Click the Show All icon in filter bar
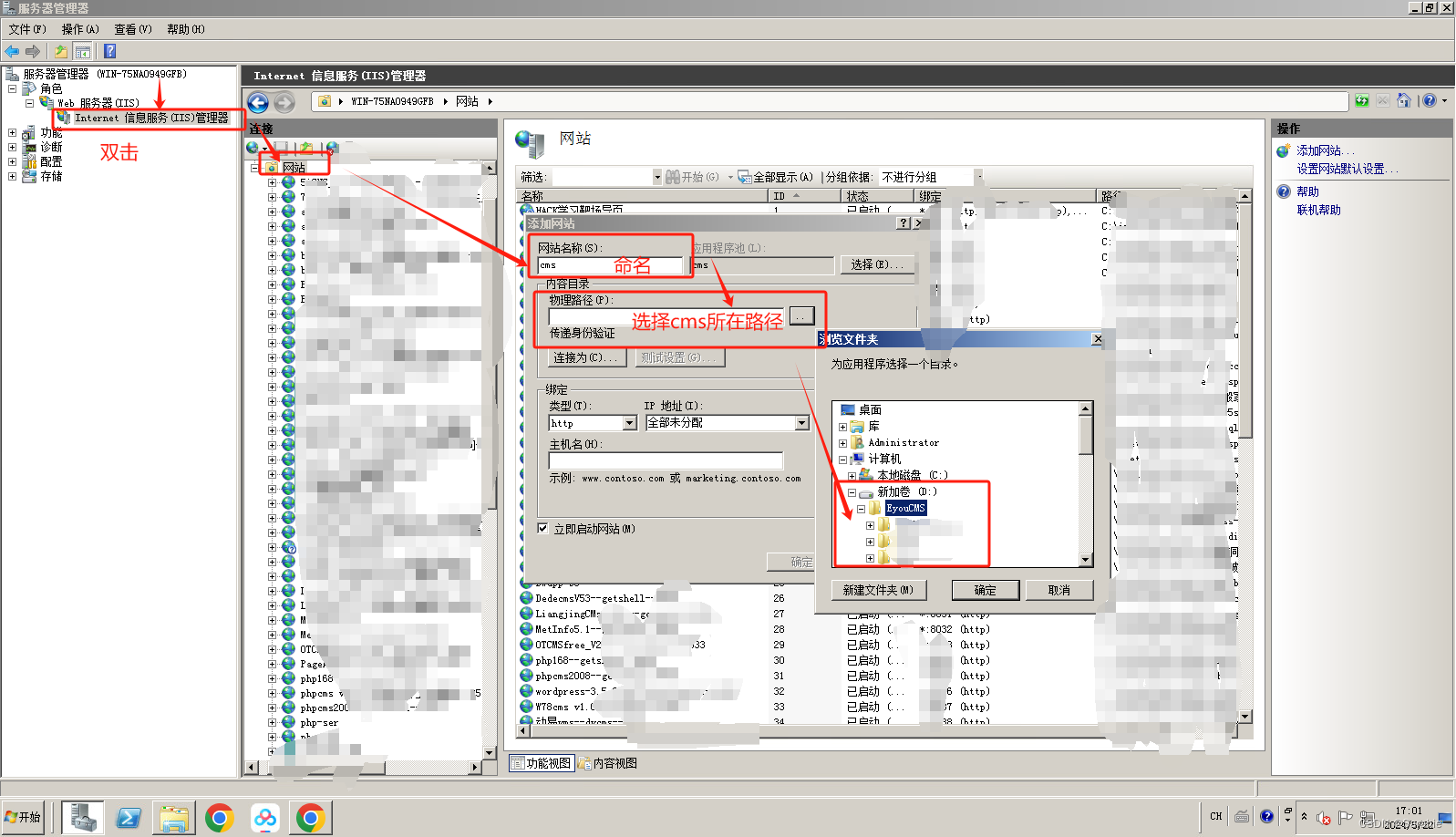 (x=744, y=177)
